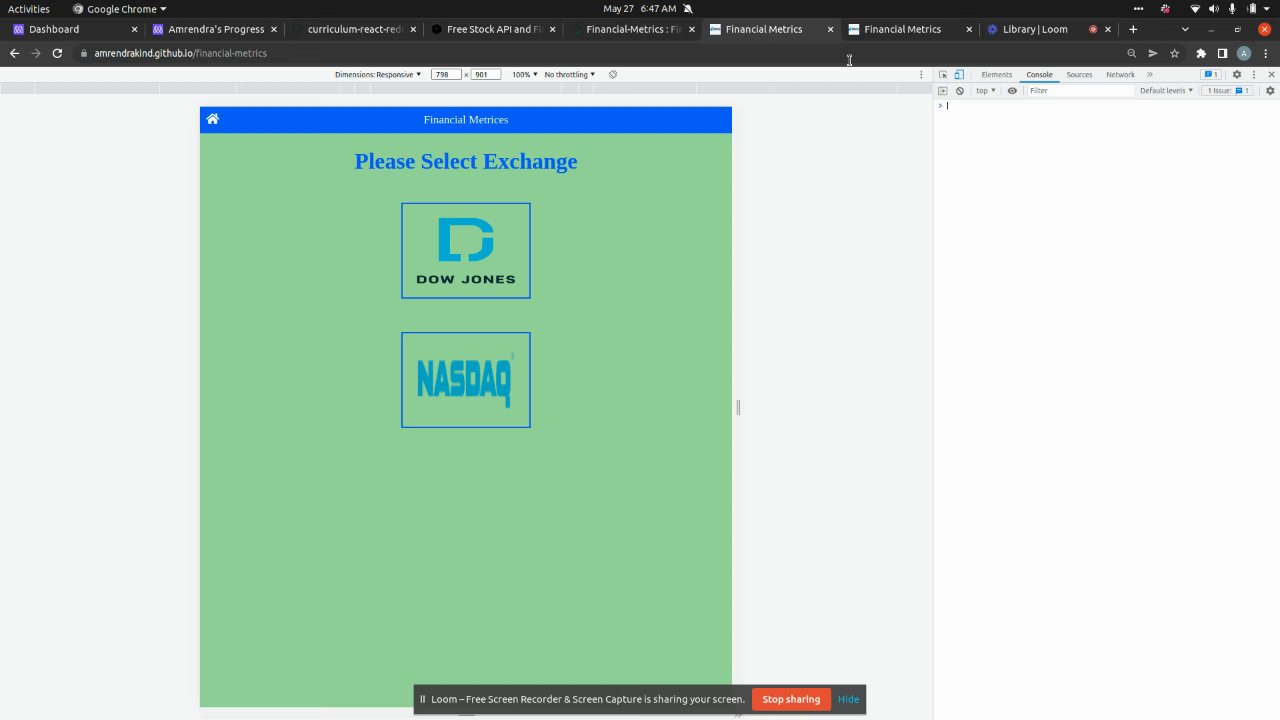This screenshot has height=720, width=1280.
Task: Open the Ubuntu Activities overview
Action: pyautogui.click(x=28, y=9)
